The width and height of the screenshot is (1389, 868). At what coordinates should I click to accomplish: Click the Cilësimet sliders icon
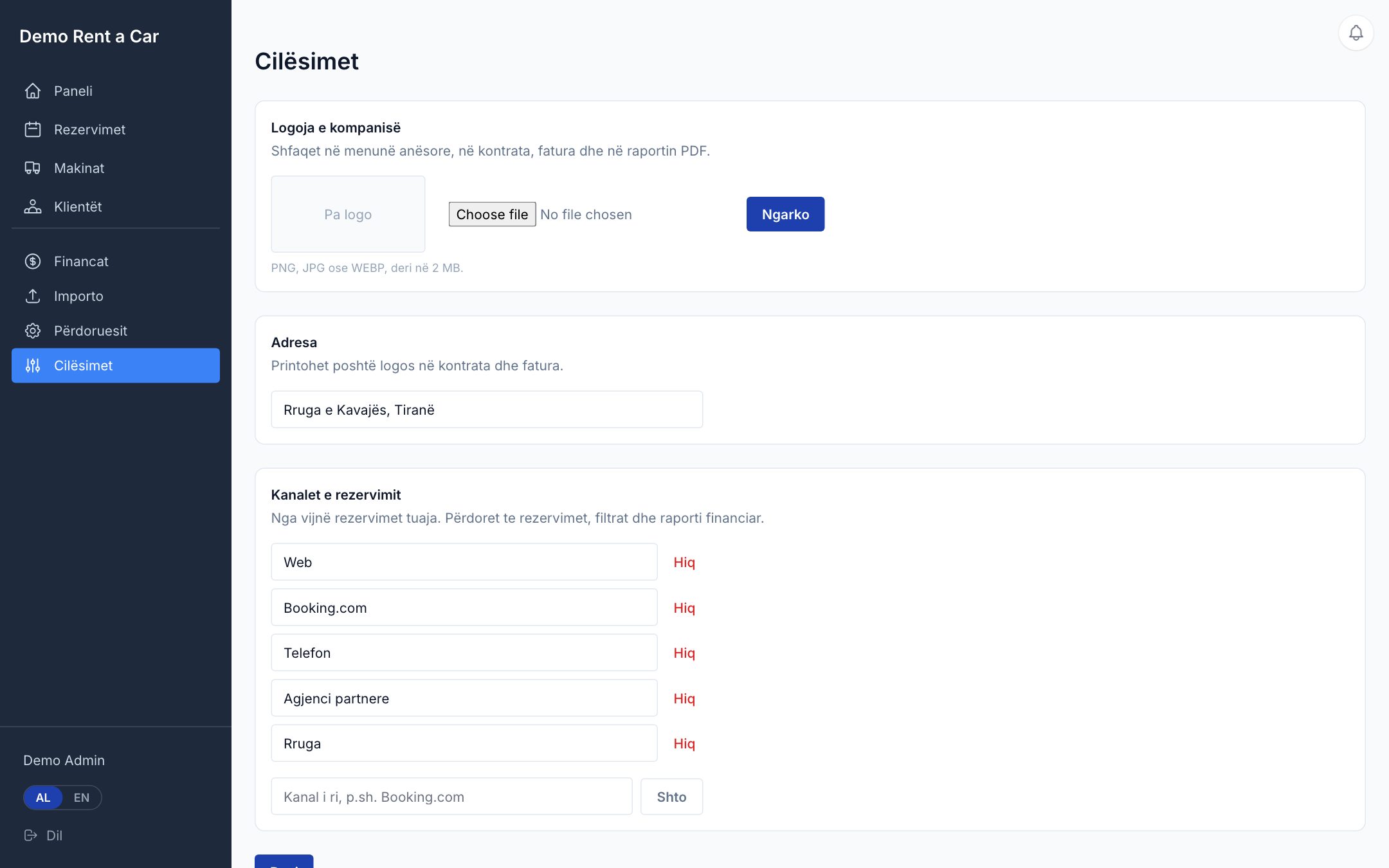click(33, 365)
